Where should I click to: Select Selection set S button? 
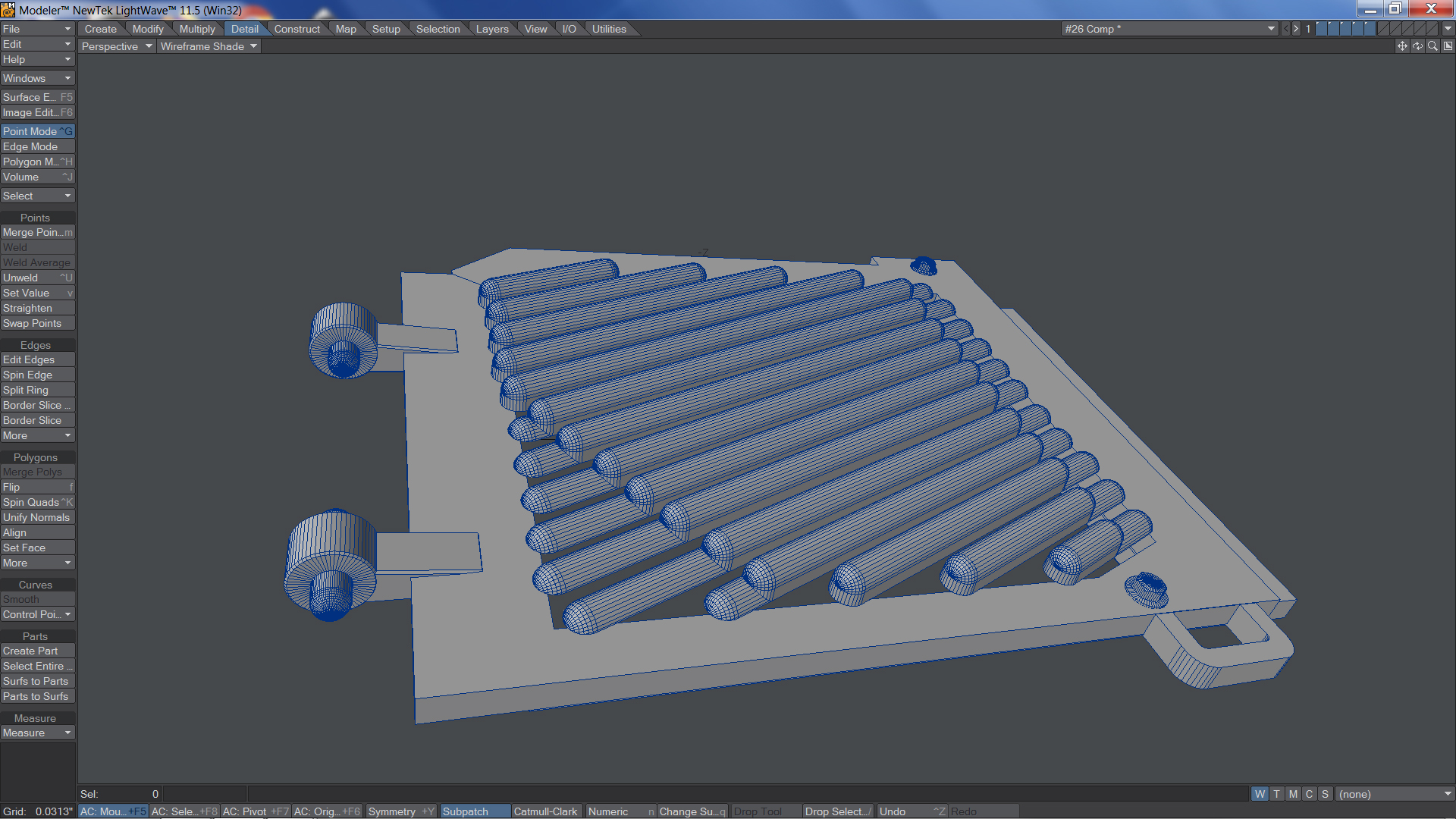1325,794
